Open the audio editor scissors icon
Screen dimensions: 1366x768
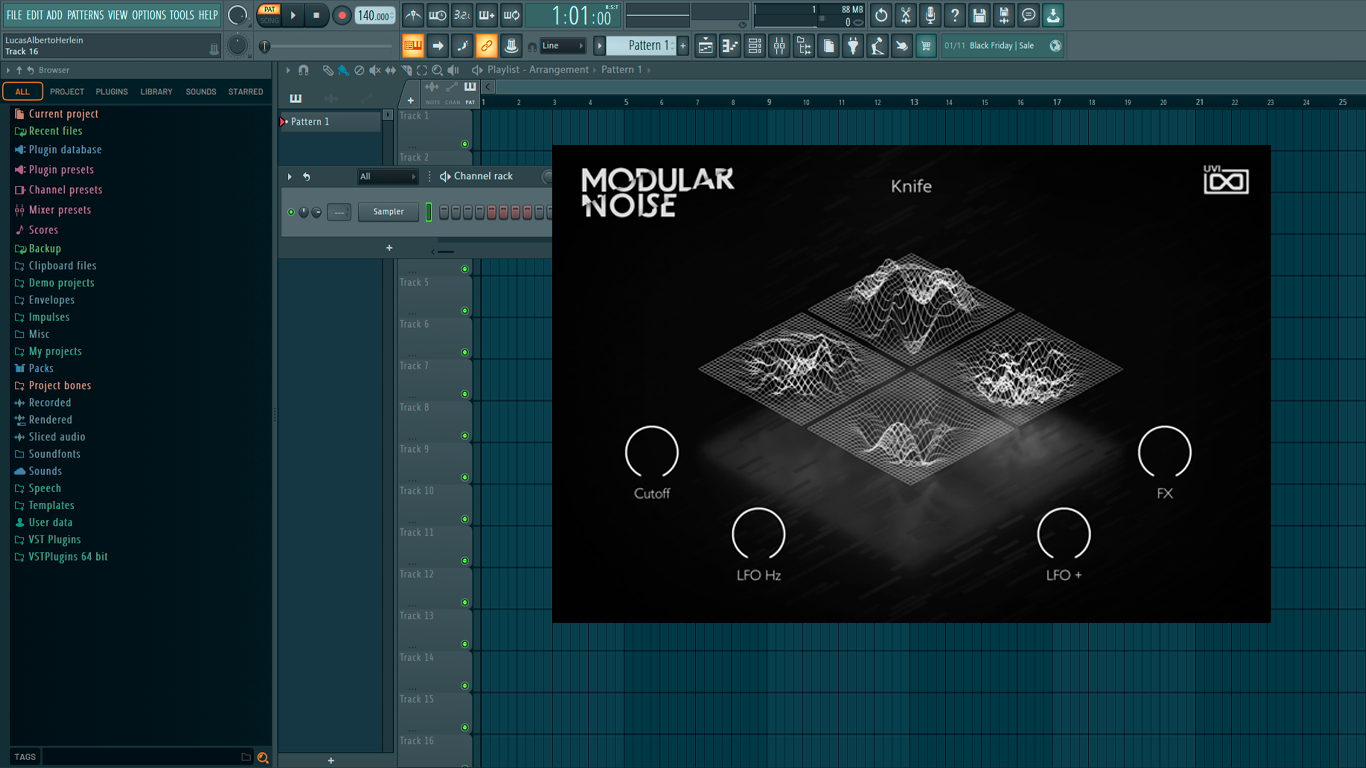pyautogui.click(x=906, y=15)
